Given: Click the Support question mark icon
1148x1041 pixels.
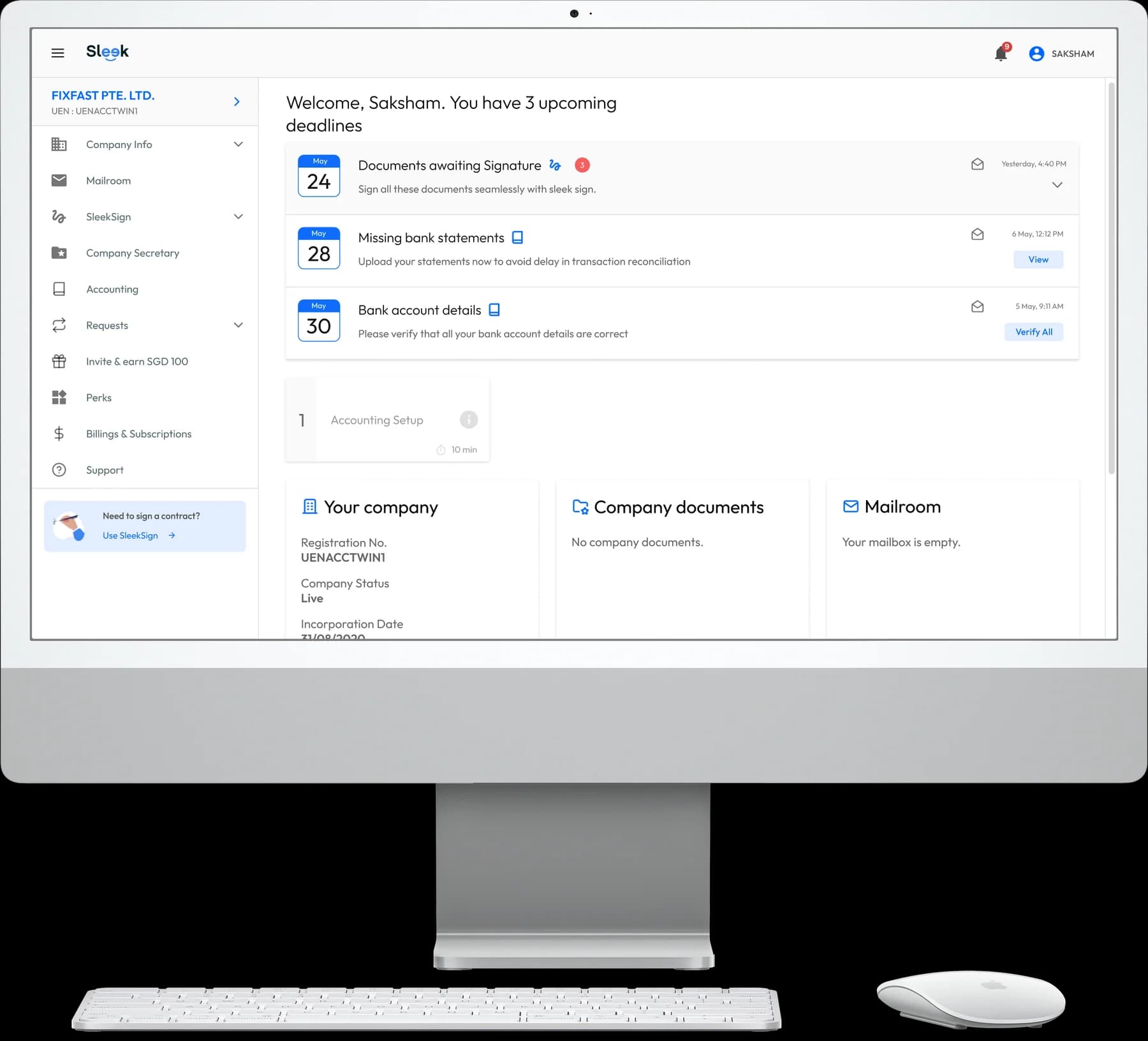Looking at the screenshot, I should click(x=59, y=470).
